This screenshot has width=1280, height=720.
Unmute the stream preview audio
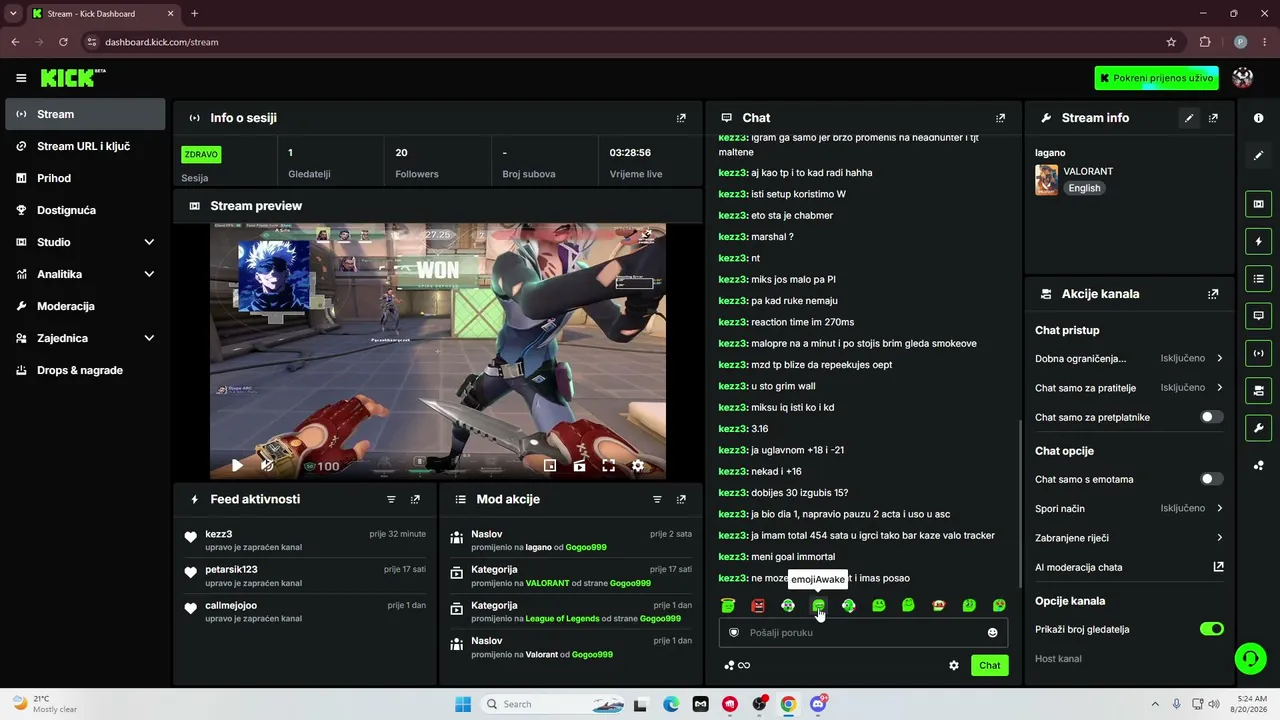point(267,465)
